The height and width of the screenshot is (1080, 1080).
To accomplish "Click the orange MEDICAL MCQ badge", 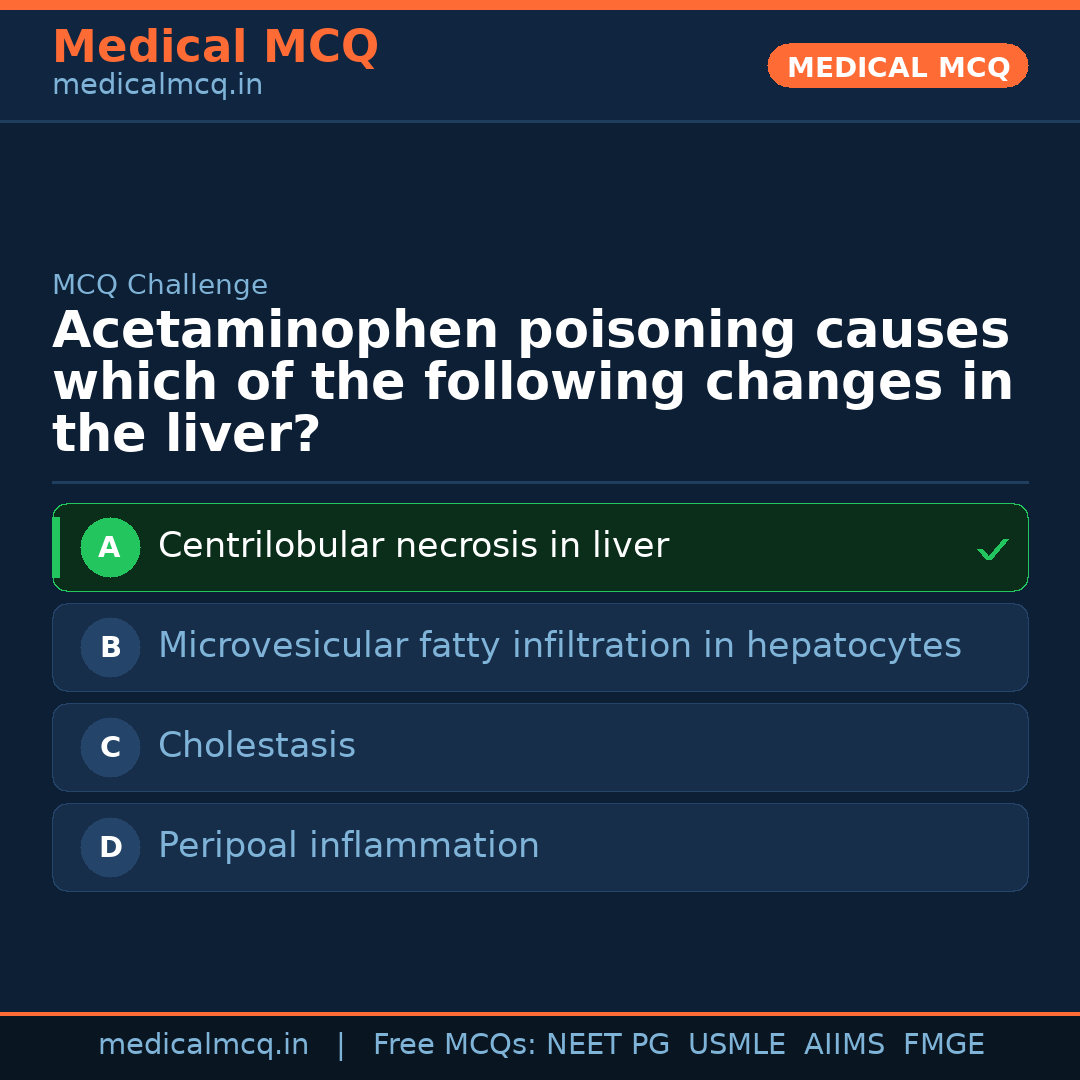I will tap(898, 66).
